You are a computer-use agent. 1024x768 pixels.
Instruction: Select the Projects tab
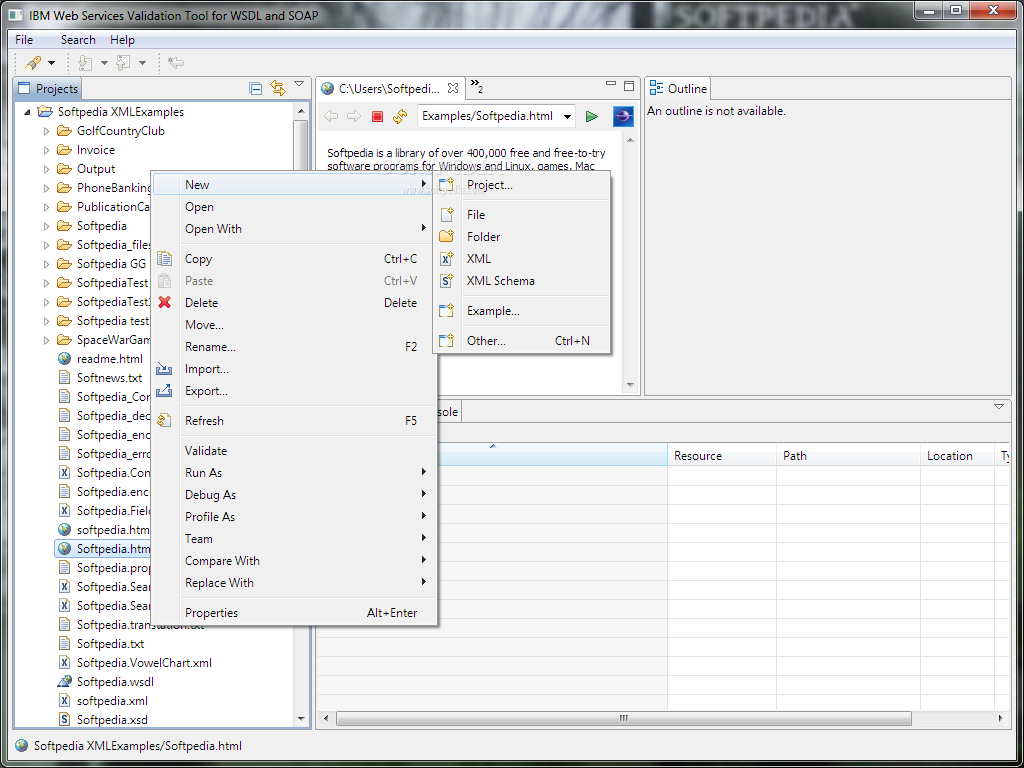point(48,89)
